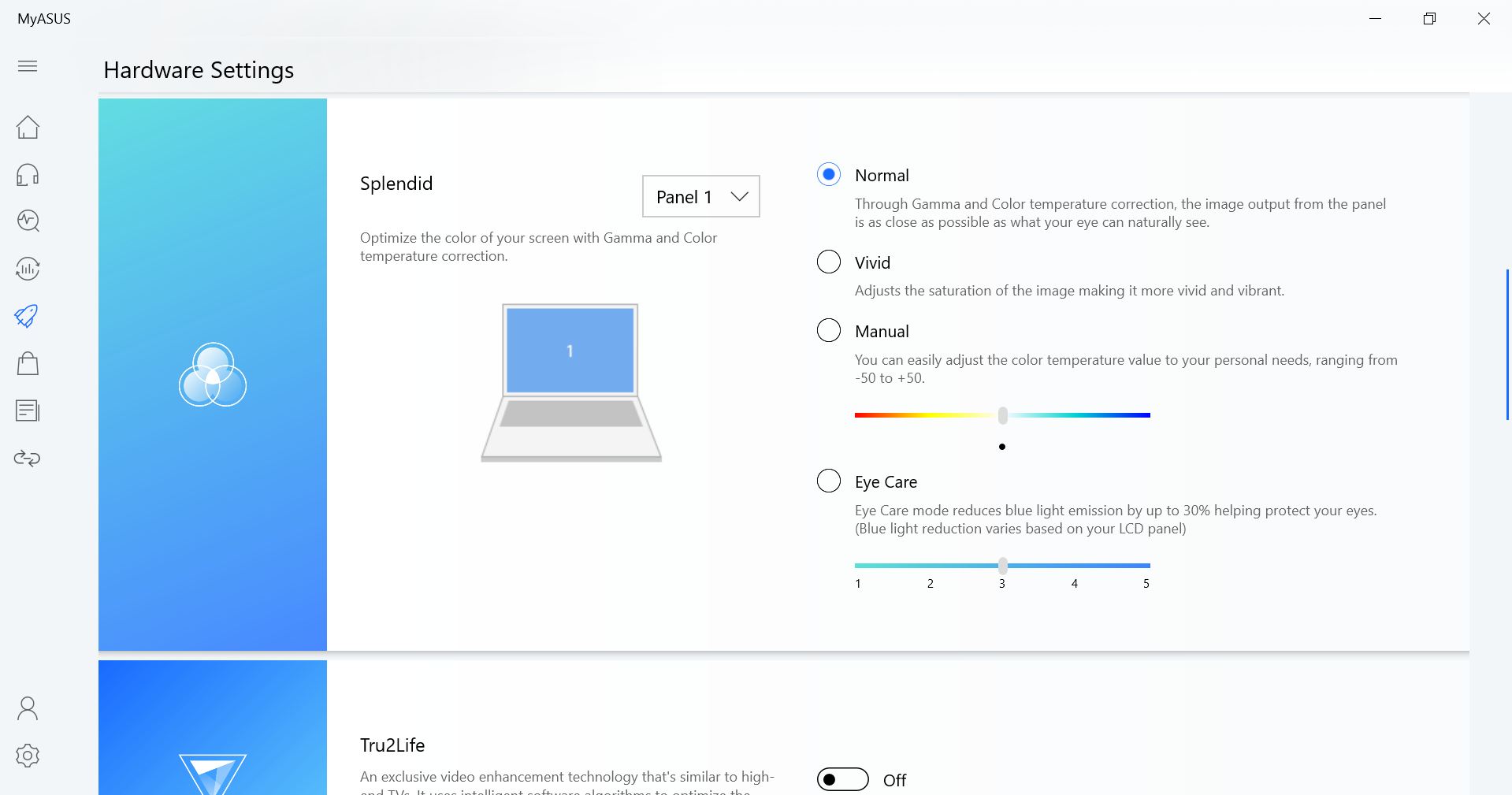Click the Manual color temperature slider handle
Viewport: 1512px width, 795px height.
[x=1002, y=415]
